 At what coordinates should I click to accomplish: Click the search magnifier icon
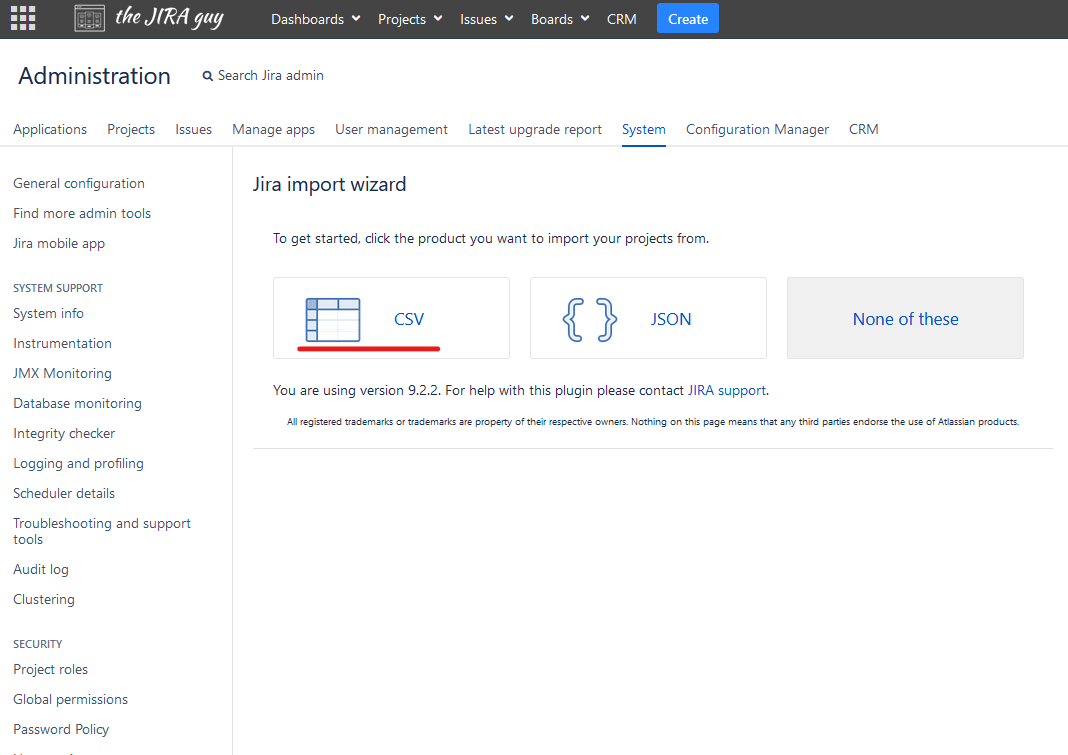[208, 76]
